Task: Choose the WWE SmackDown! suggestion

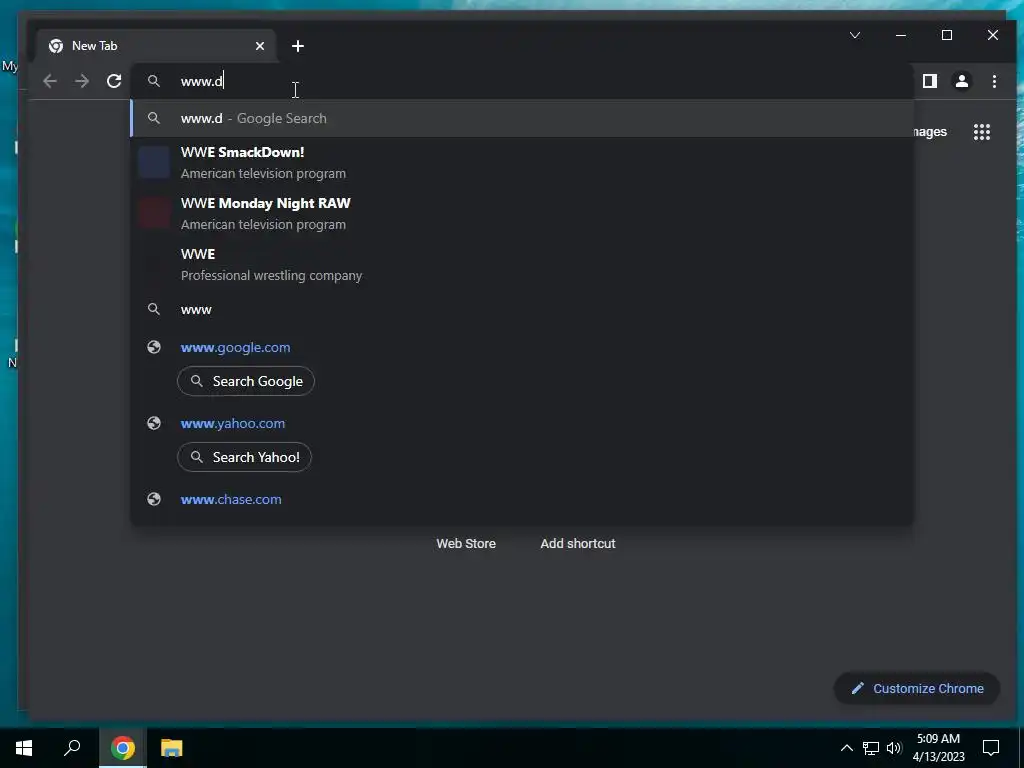Action: pyautogui.click(x=522, y=163)
